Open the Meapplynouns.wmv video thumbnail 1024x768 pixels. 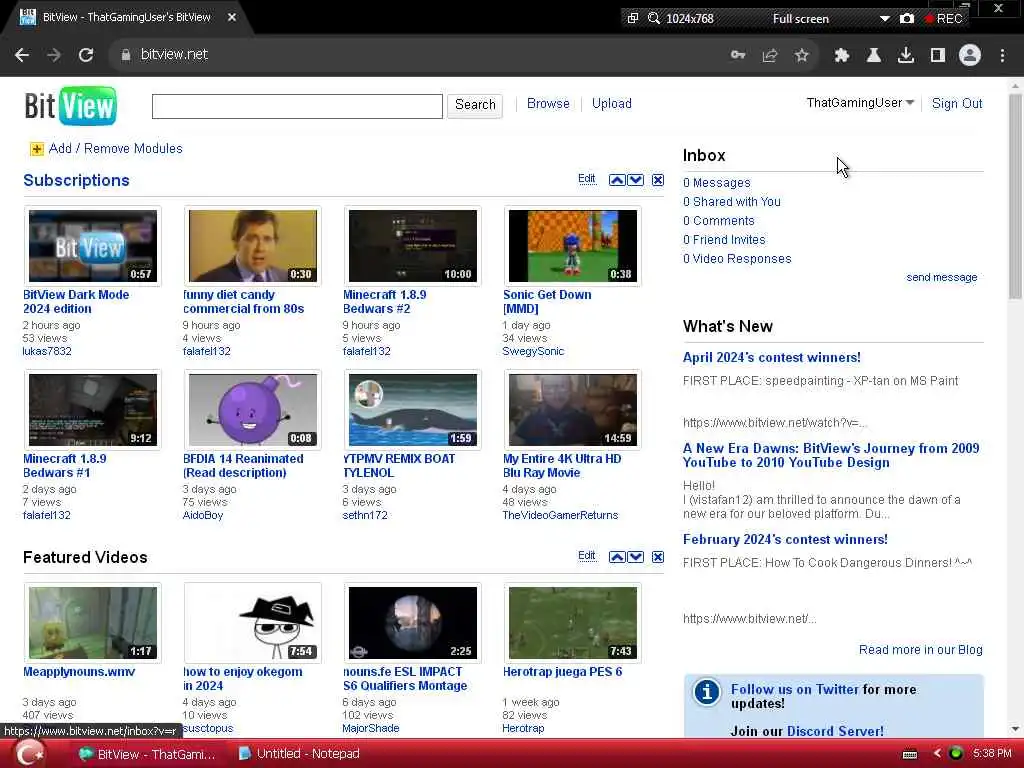[x=93, y=623]
